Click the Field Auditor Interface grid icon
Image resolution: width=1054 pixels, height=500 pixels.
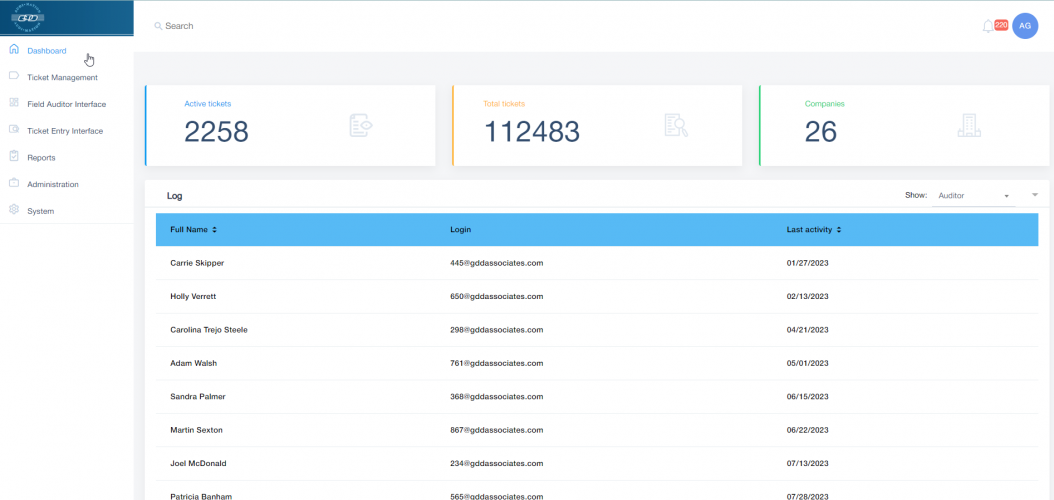coord(14,103)
